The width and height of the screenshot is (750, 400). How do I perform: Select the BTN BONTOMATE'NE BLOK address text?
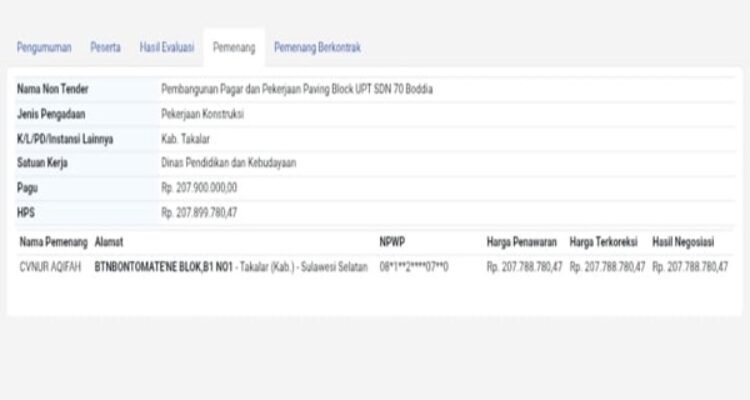click(164, 267)
